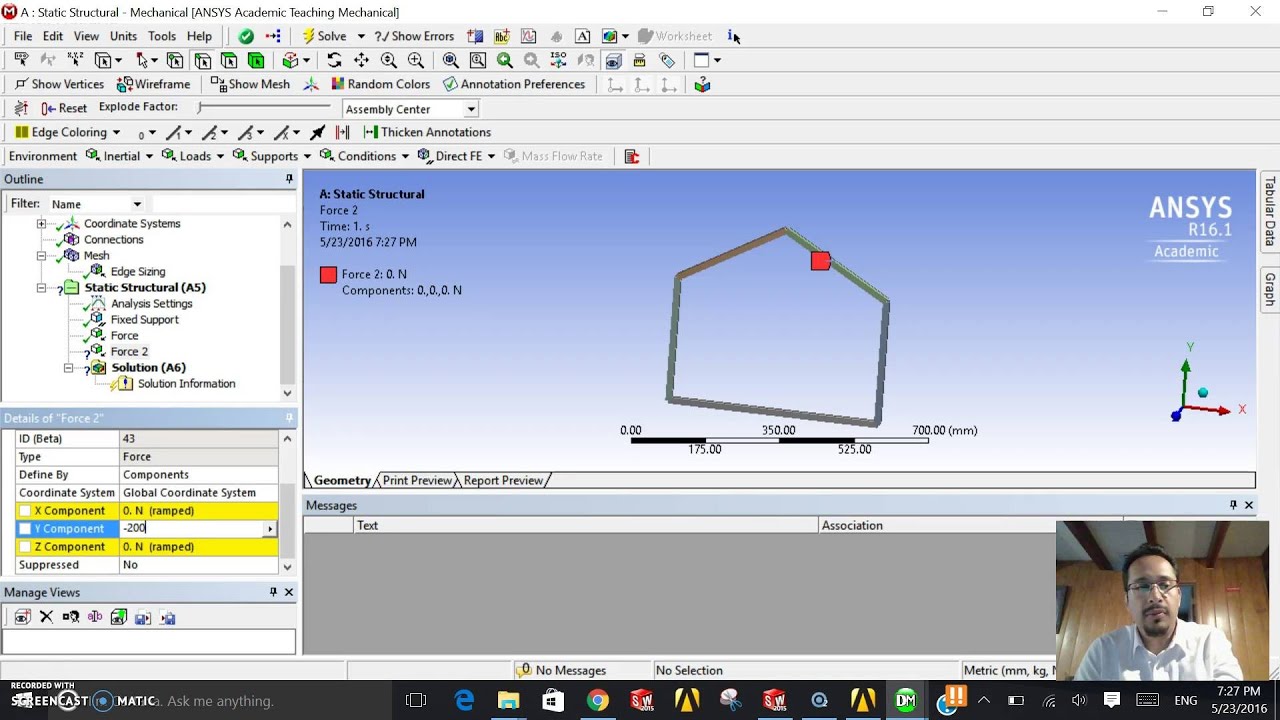Image resolution: width=1280 pixels, height=720 pixels.
Task: Select the Pan tool icon
Action: click(x=361, y=60)
